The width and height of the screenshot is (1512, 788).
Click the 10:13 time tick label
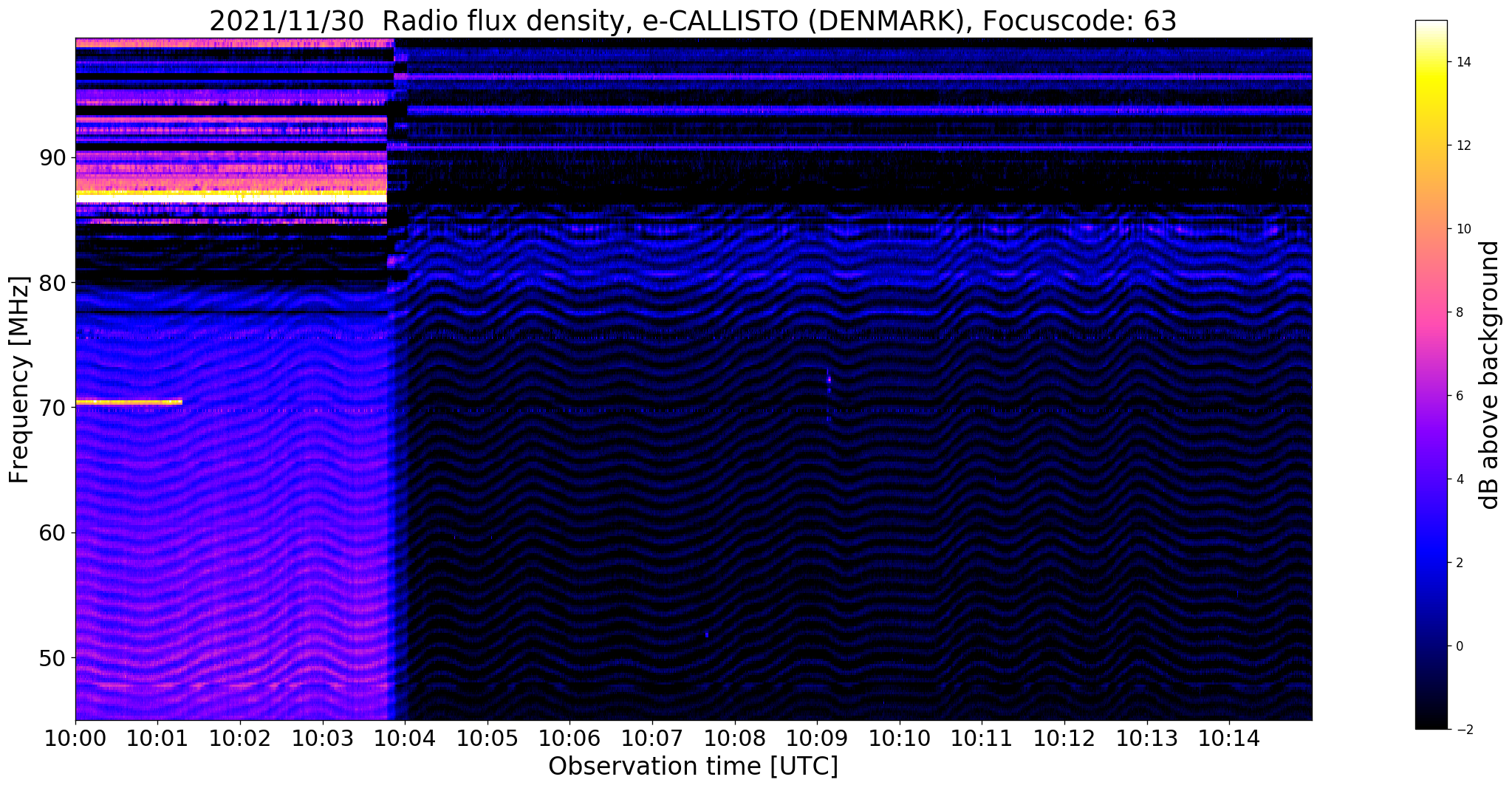[1147, 739]
